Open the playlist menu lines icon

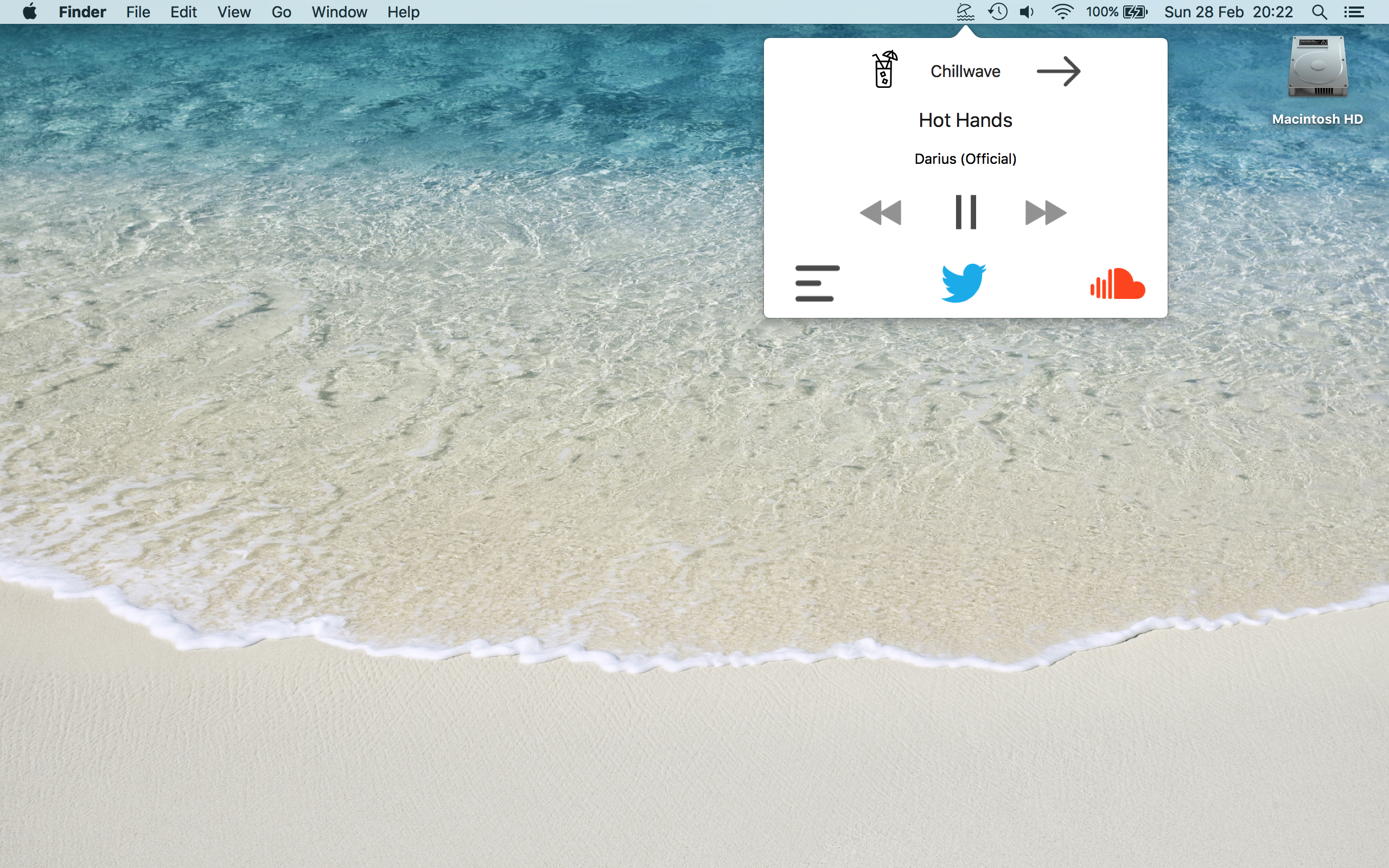point(817,283)
